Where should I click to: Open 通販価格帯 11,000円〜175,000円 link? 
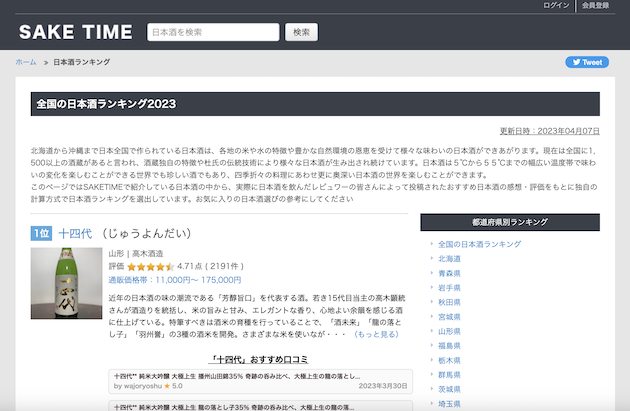coord(175,280)
